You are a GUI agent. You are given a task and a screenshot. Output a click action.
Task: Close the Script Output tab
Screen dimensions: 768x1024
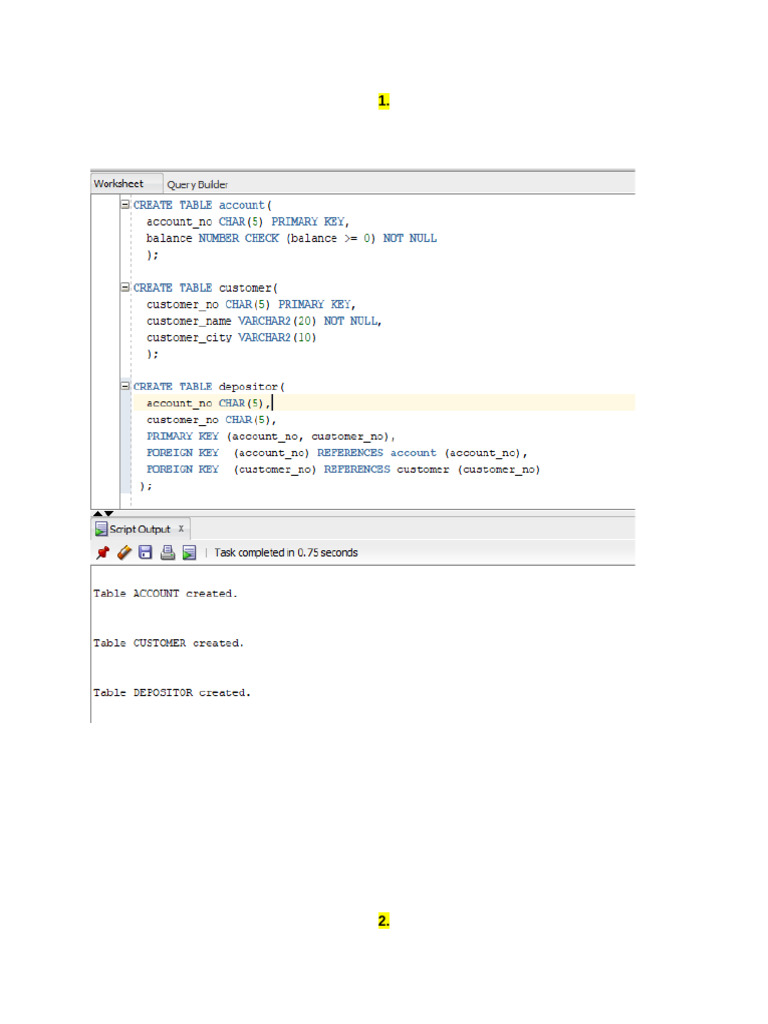point(181,529)
